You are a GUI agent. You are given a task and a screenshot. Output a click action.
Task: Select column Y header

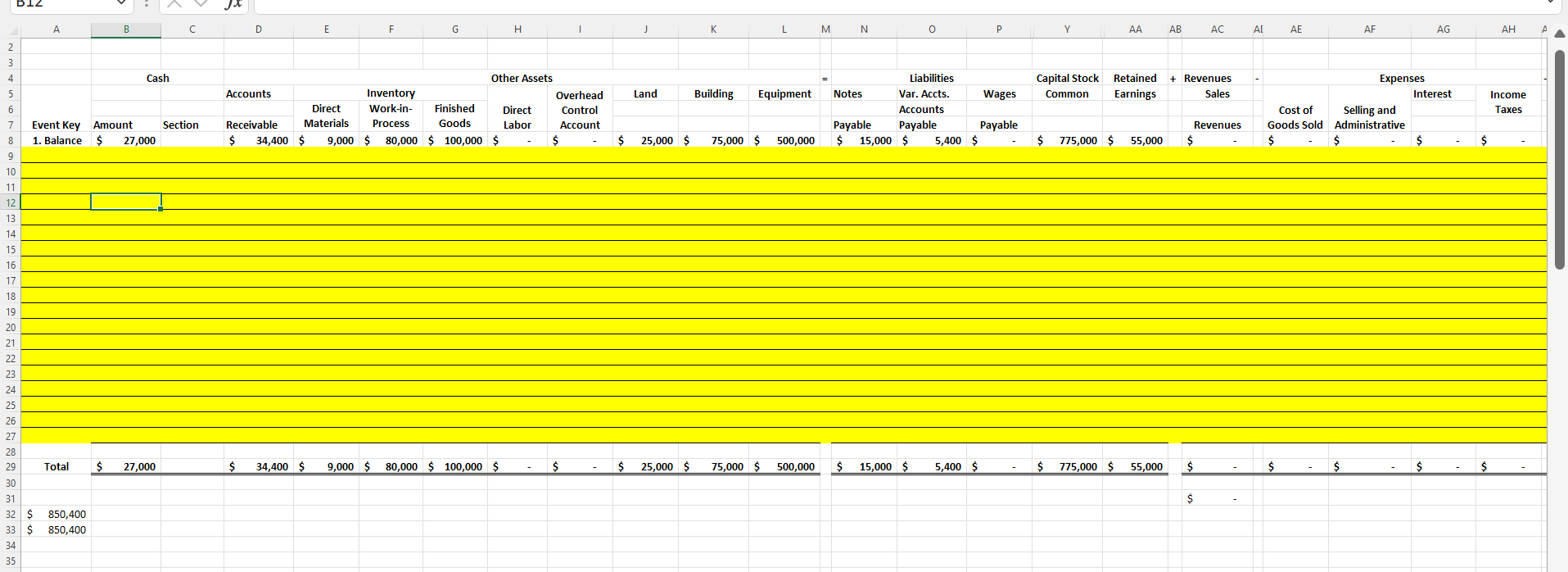pyautogui.click(x=1067, y=30)
